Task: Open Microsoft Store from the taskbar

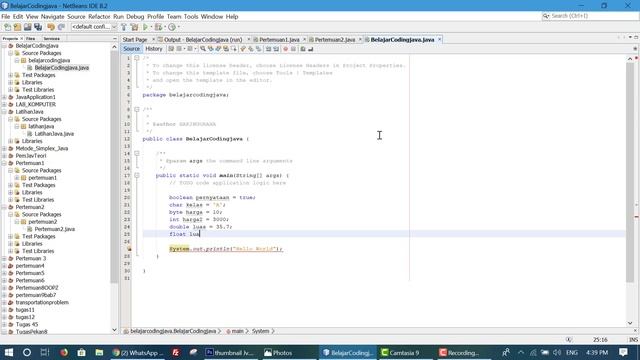Action: click(81, 352)
